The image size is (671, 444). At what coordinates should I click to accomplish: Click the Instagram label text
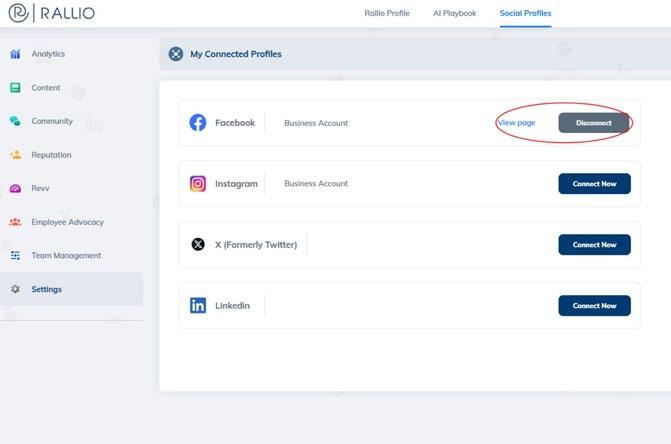(x=236, y=184)
